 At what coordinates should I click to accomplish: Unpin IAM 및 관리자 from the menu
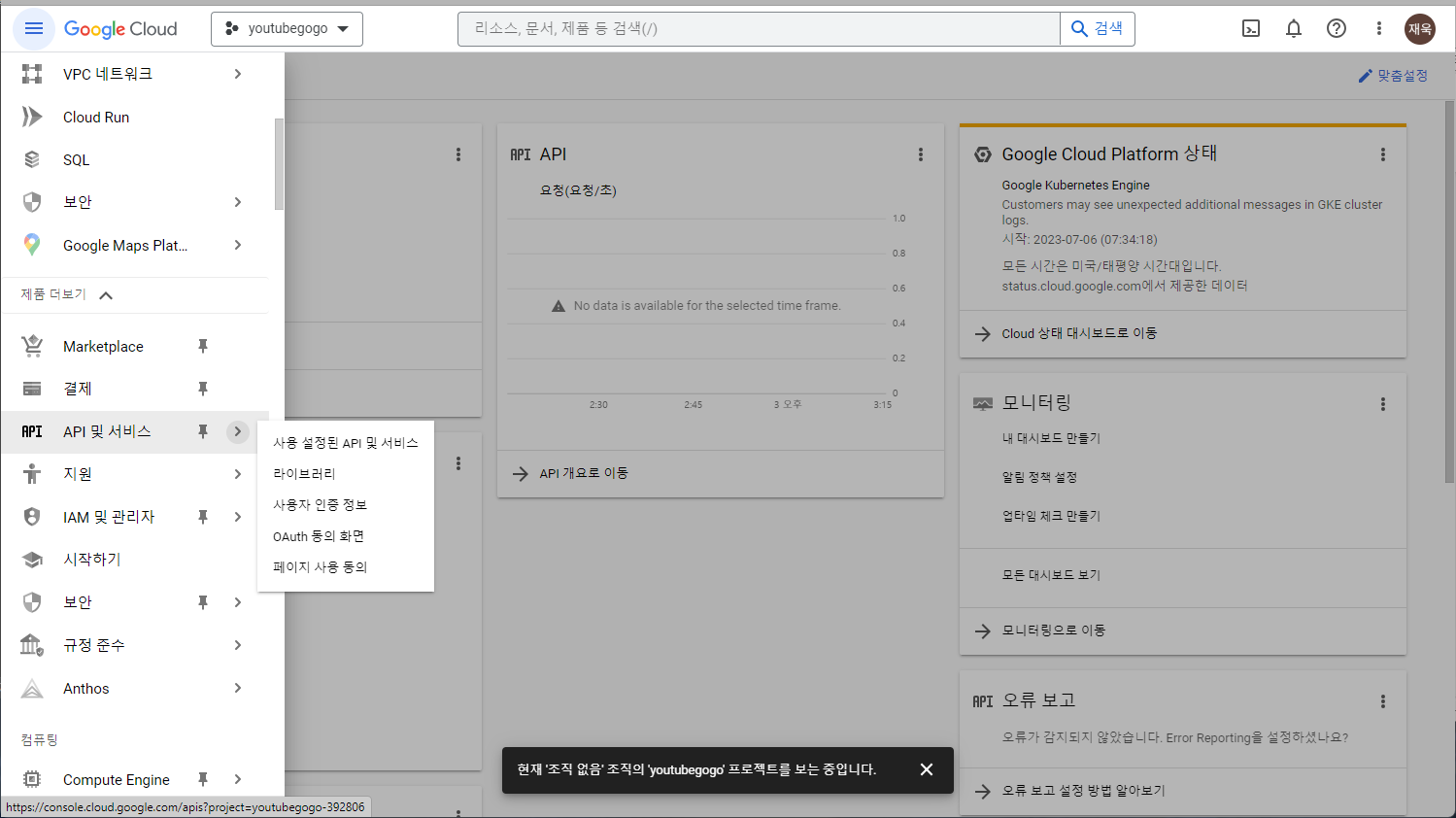click(203, 517)
